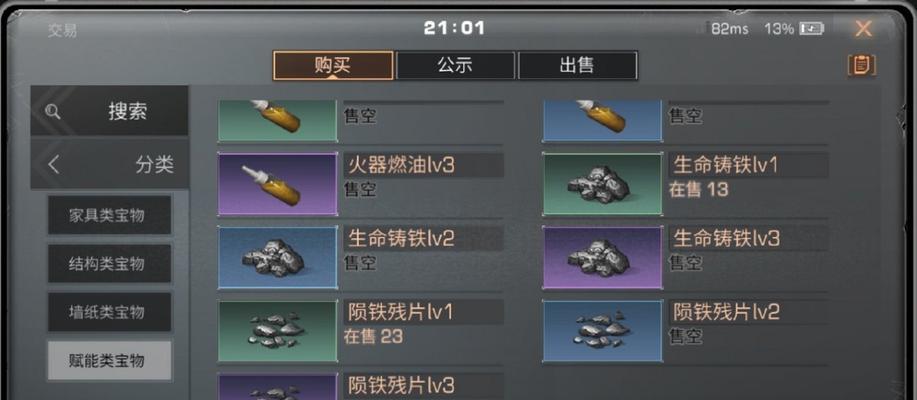The width and height of the screenshot is (917, 400).
Task: Choose the 家具类宝物 category
Action: coord(109,215)
